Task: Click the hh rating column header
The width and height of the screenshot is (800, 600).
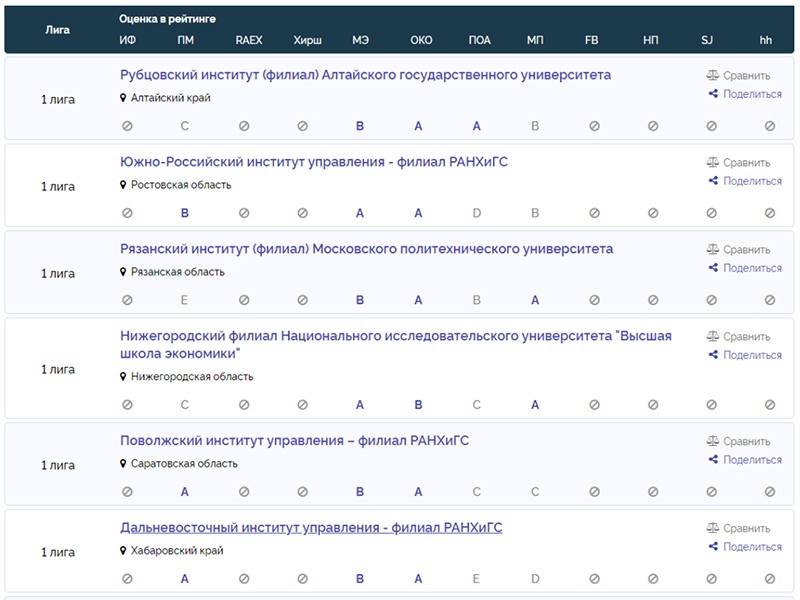Action: pyautogui.click(x=766, y=40)
